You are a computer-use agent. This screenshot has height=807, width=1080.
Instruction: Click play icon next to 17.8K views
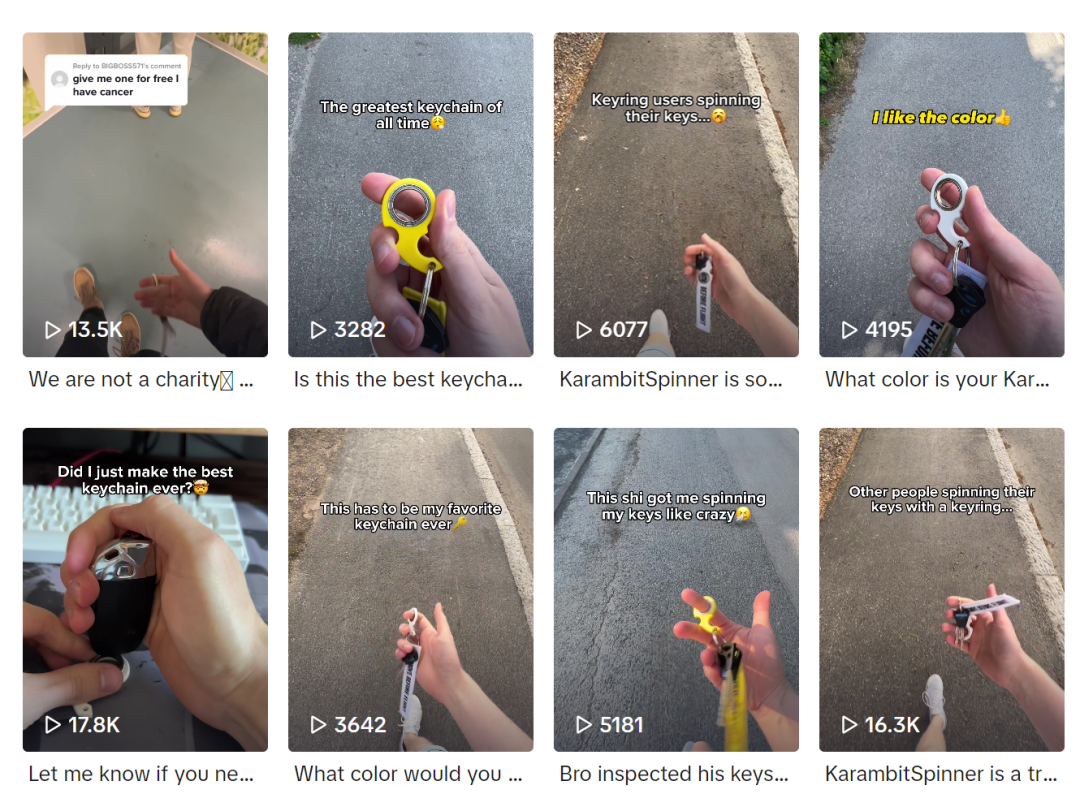point(52,724)
